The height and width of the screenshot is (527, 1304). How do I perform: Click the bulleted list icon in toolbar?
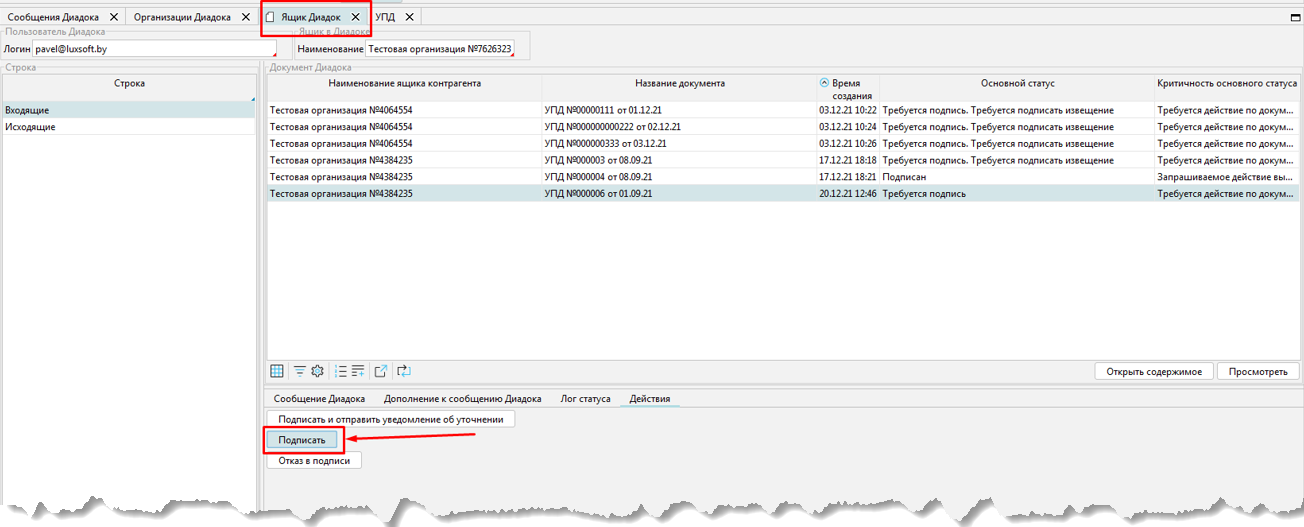point(340,371)
